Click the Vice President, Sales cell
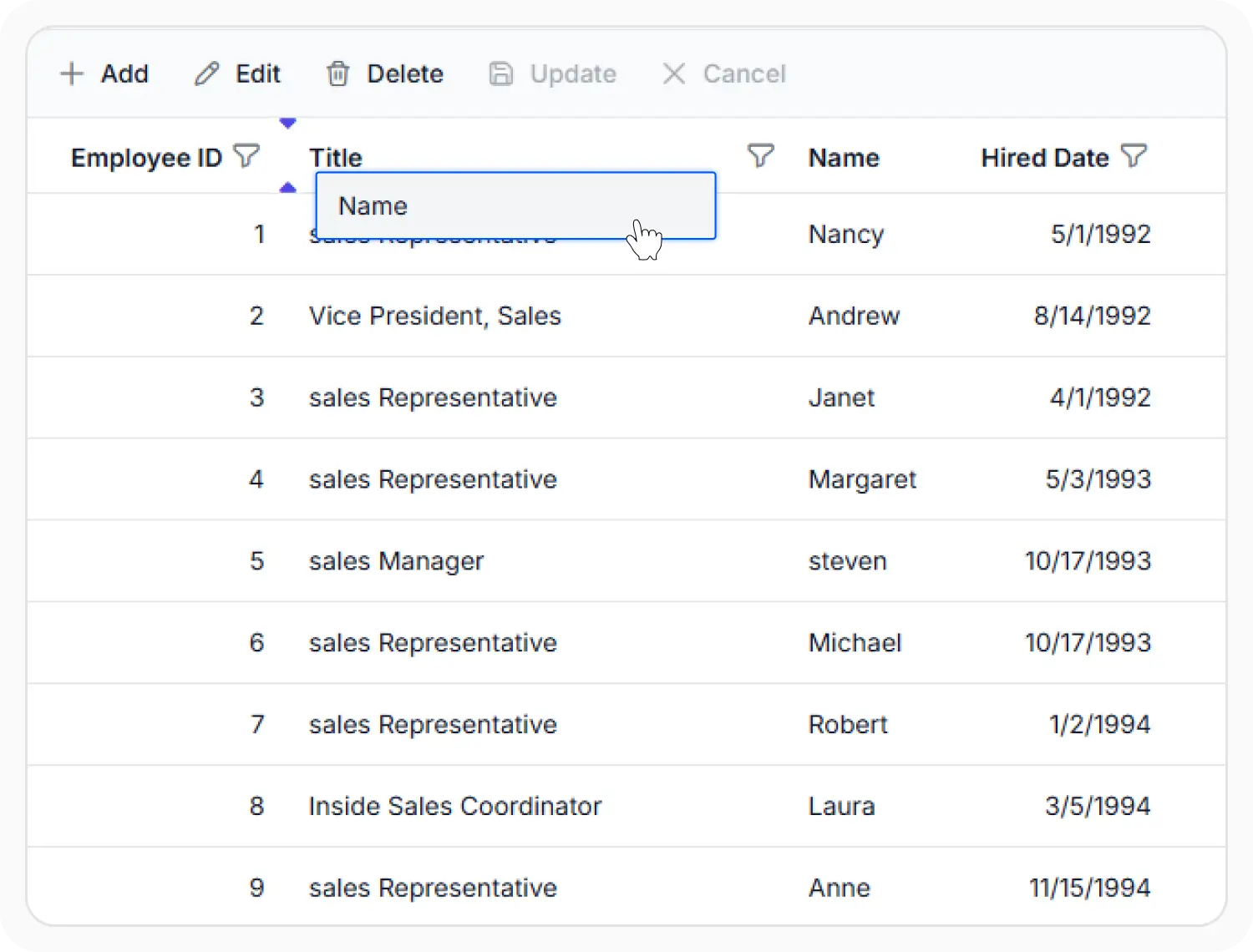This screenshot has height=952, width=1253. 434,316
